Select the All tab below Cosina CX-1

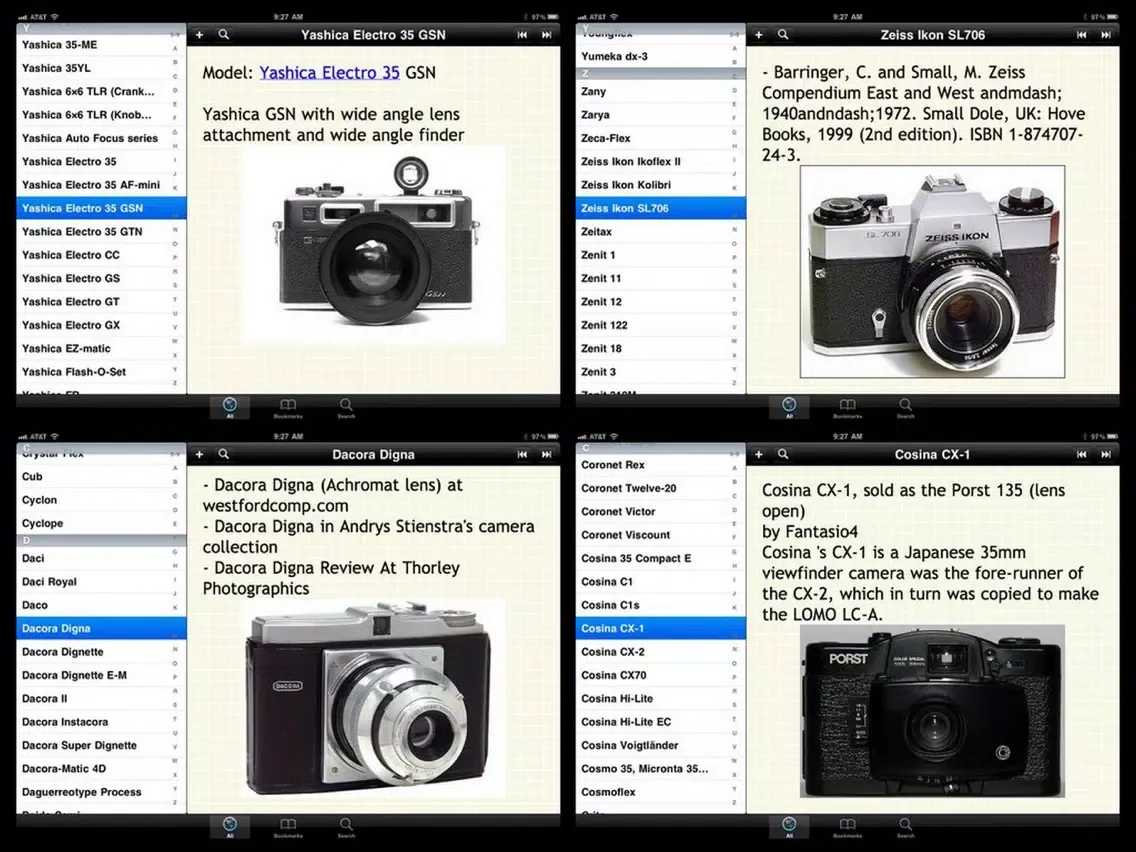coord(789,827)
